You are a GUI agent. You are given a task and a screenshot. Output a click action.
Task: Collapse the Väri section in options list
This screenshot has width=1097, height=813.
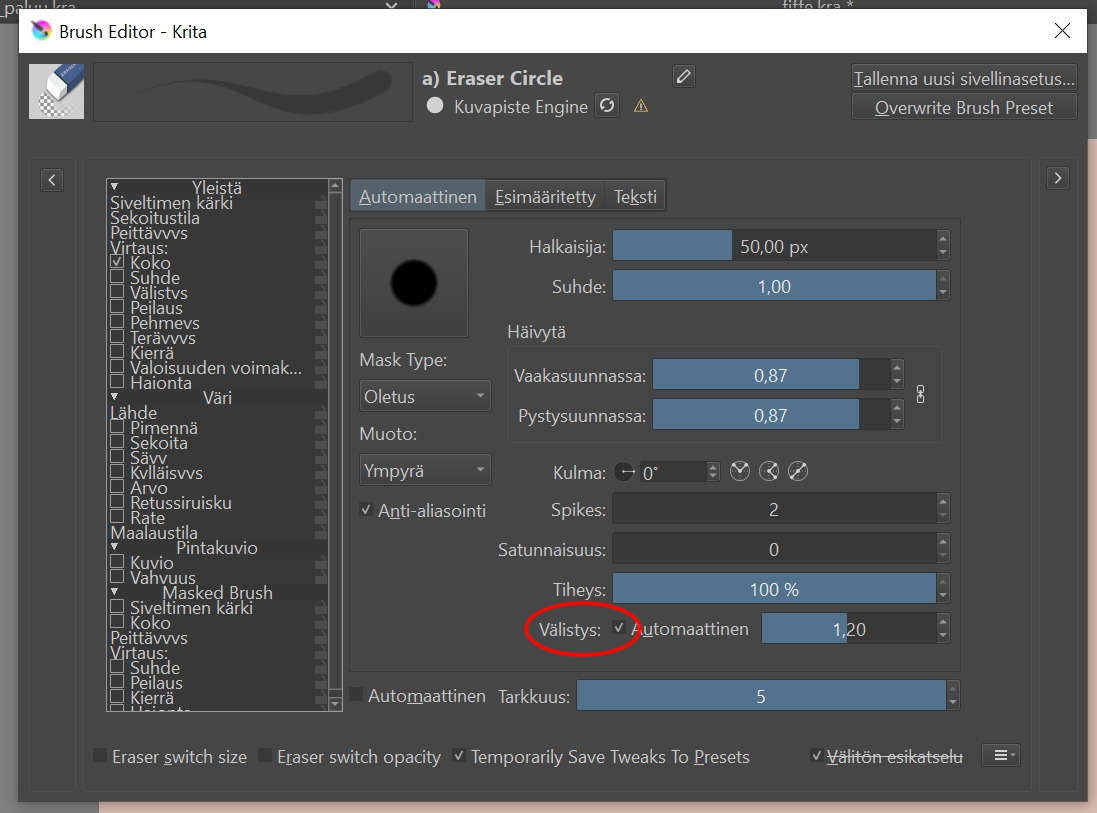click(115, 397)
